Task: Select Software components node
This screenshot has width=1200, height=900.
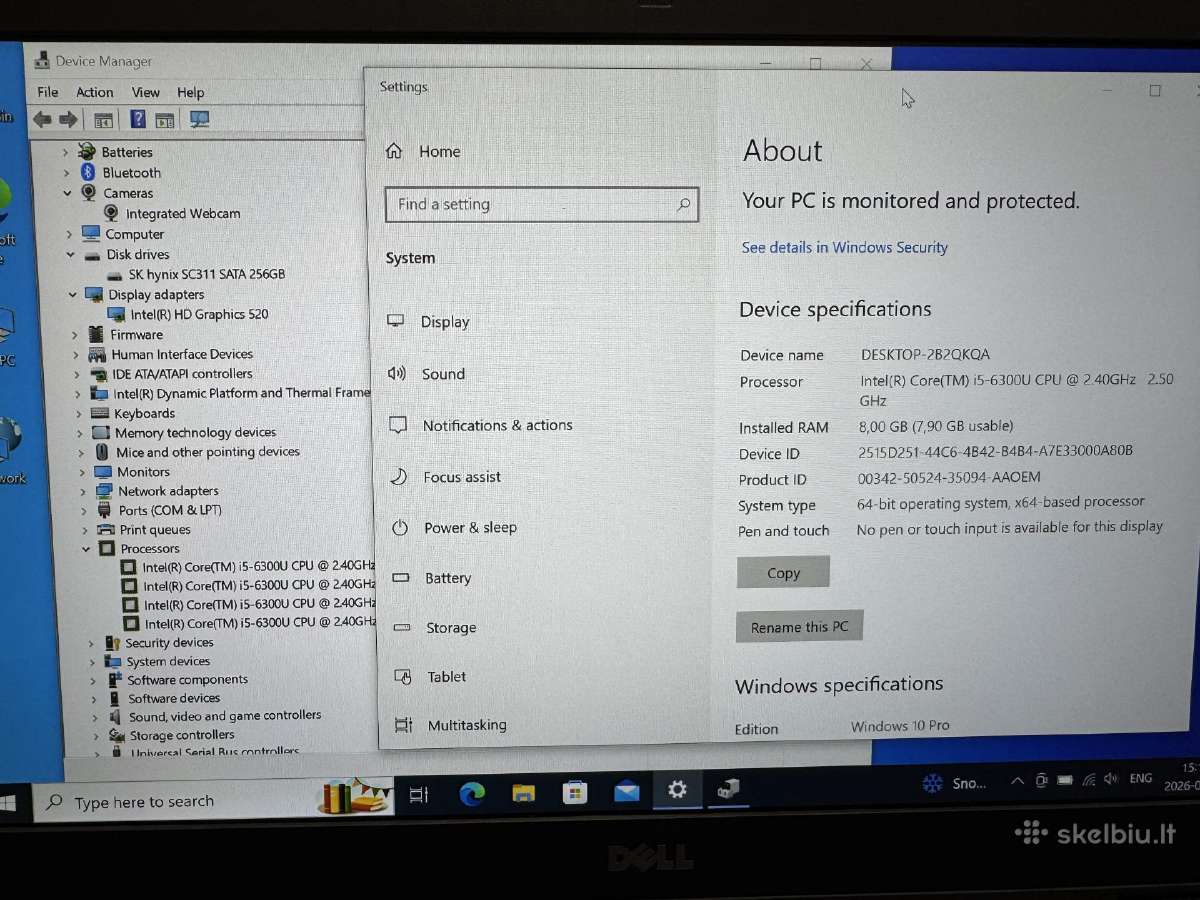Action: point(187,680)
